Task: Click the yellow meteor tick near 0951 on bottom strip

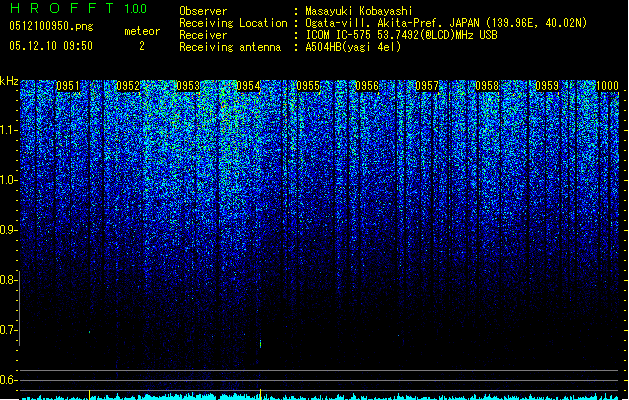Action: pyautogui.click(x=89, y=394)
